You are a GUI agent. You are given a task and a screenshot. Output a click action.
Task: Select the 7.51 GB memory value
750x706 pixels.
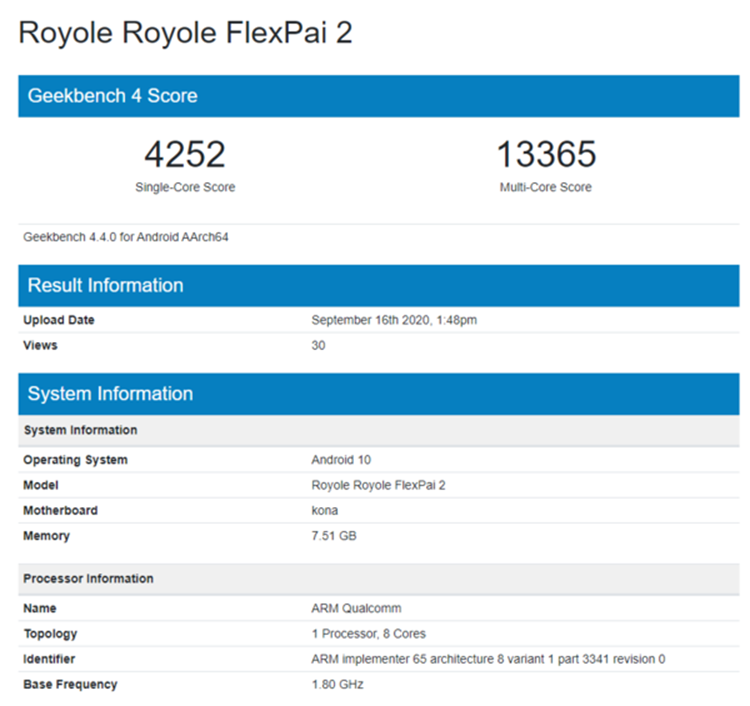(334, 536)
